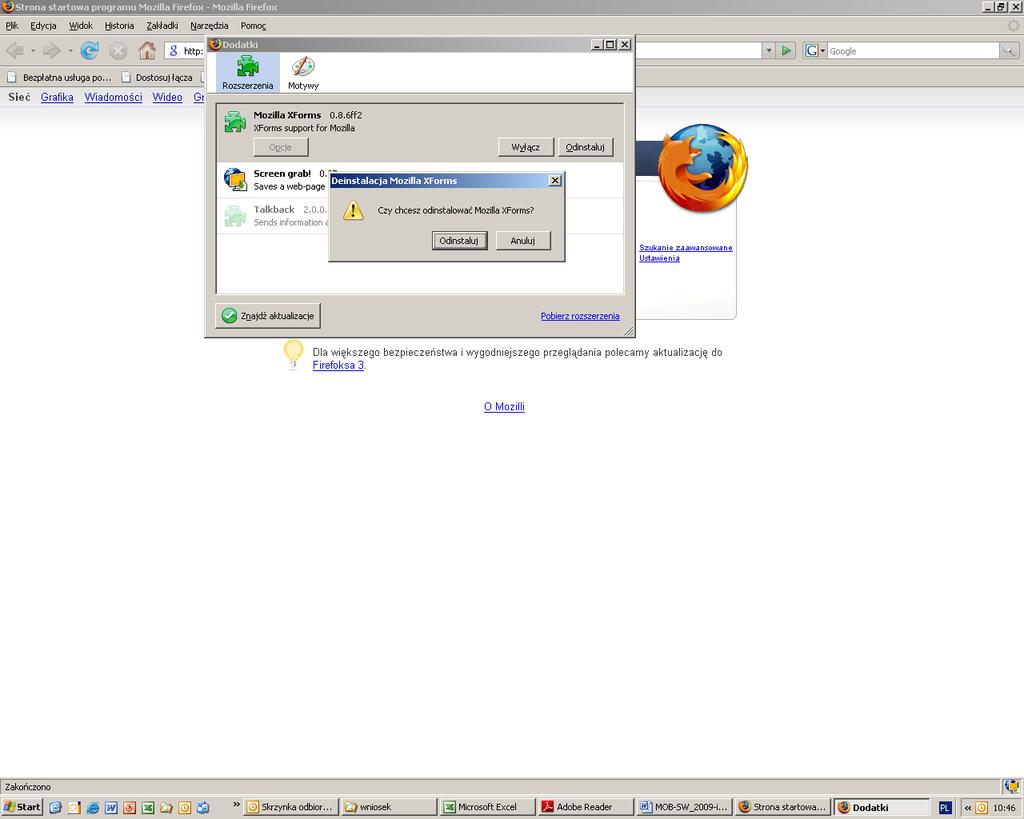Go to the Home page icon

click(x=147, y=50)
